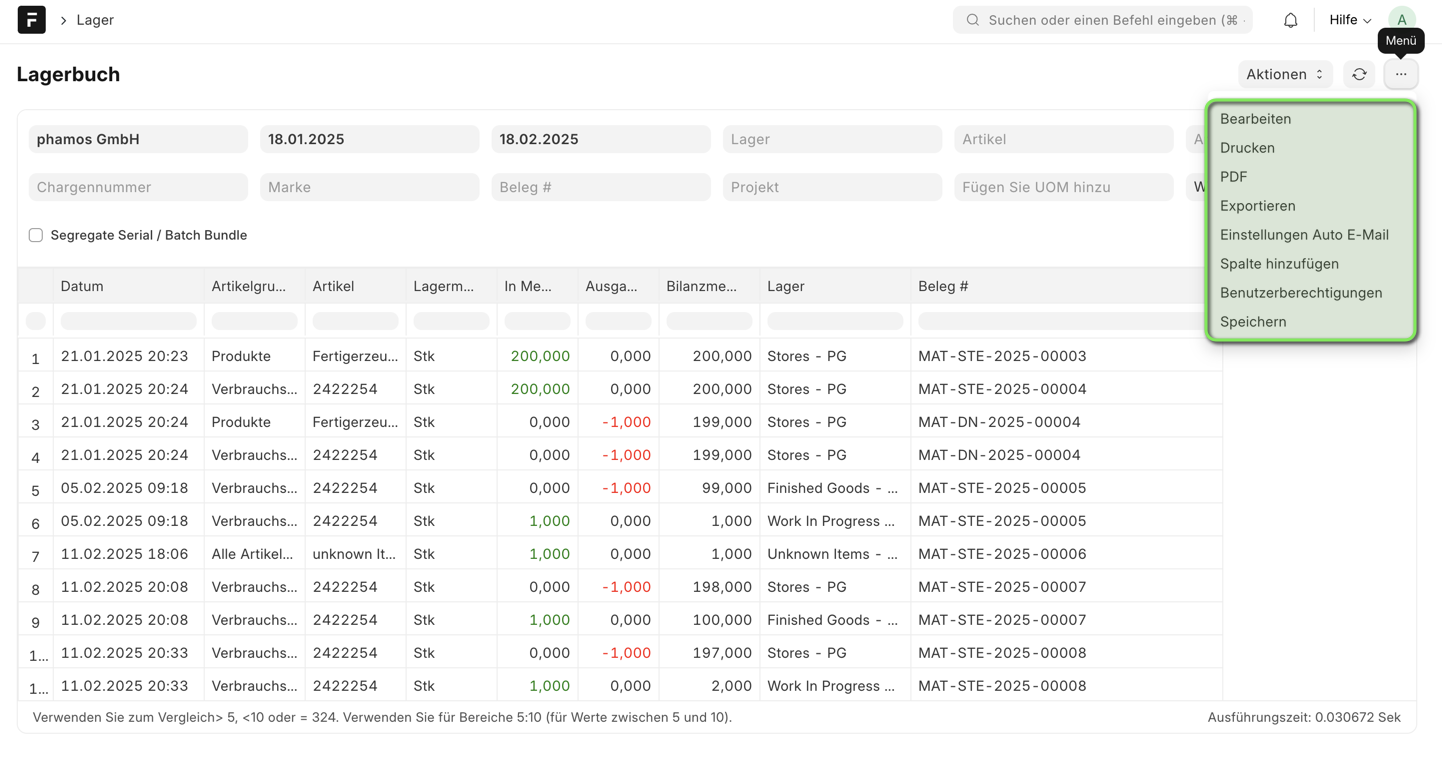
Task: Click the Ausga... column header
Action: click(x=618, y=286)
